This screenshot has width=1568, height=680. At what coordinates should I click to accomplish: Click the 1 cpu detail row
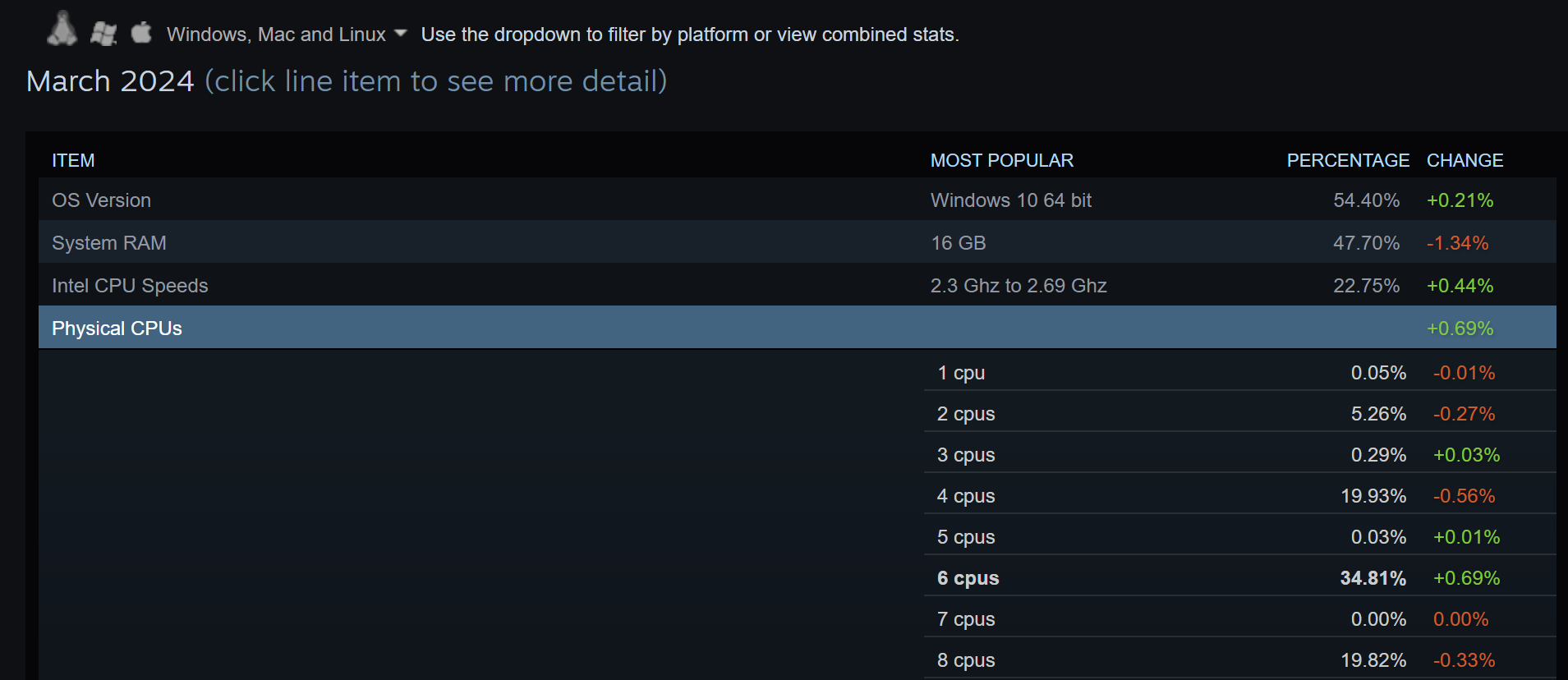coord(1240,372)
